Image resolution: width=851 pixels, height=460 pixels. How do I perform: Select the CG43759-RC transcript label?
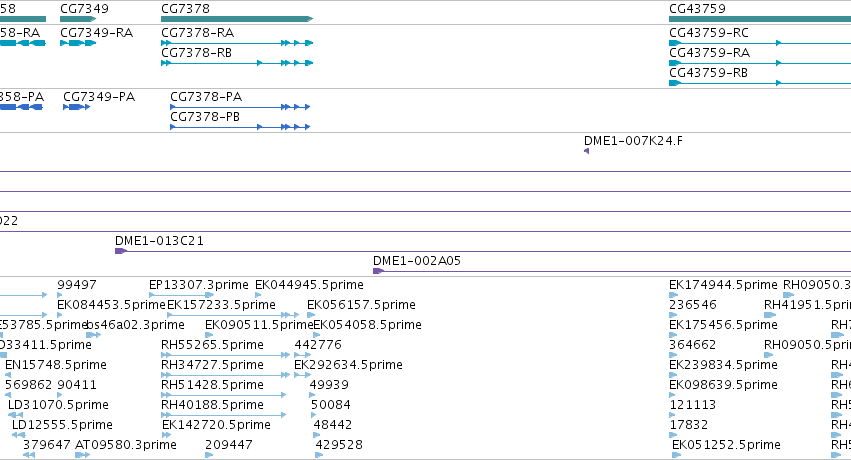pyautogui.click(x=709, y=33)
